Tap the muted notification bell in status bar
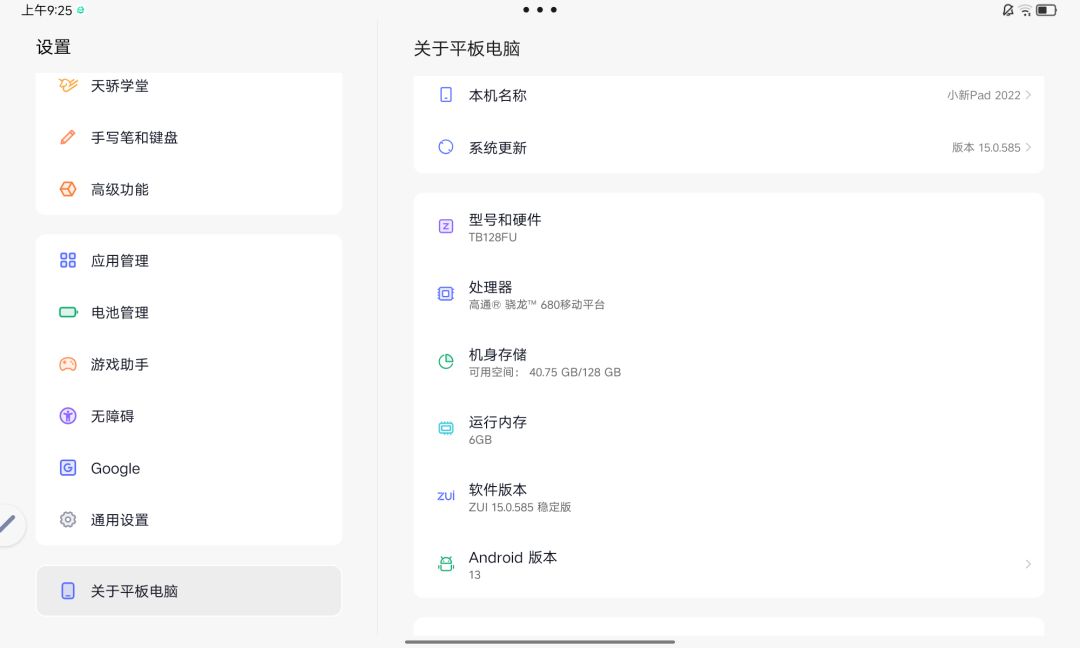 click(1008, 10)
